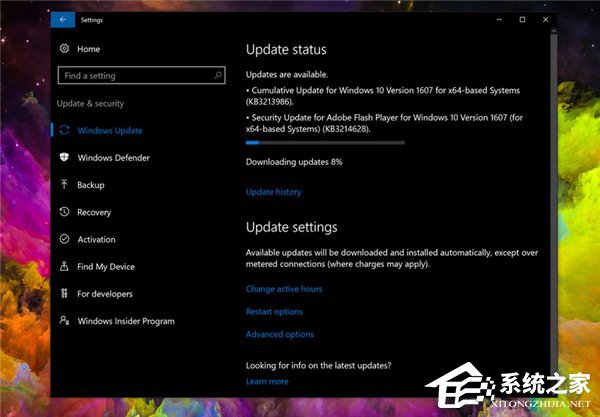Close the Settings window

tap(546, 20)
